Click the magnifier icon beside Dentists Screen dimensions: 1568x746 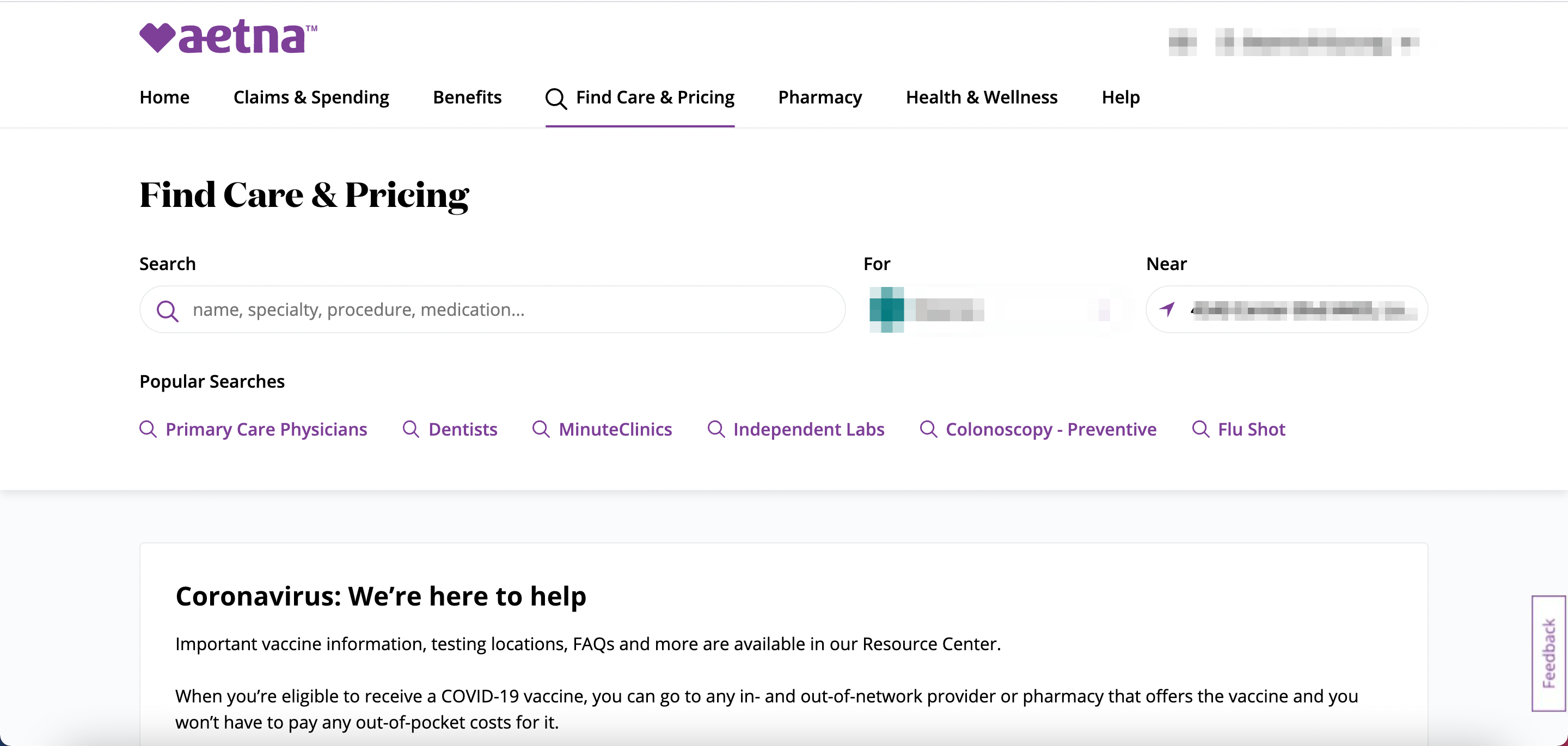pos(411,429)
